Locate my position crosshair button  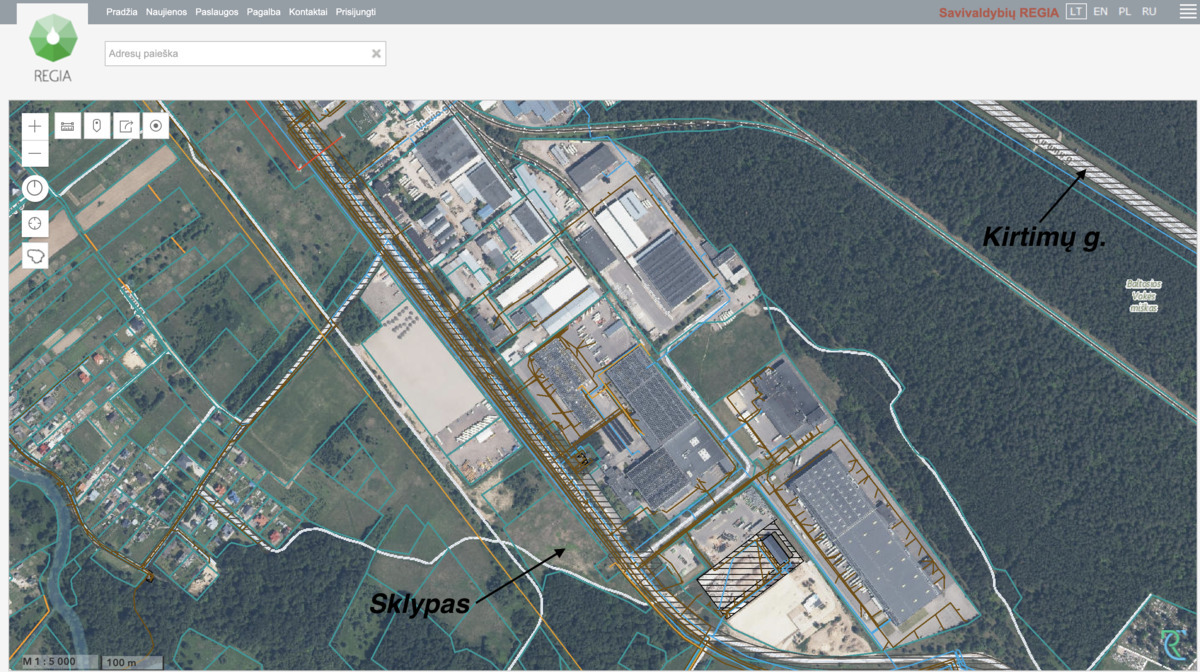35,222
